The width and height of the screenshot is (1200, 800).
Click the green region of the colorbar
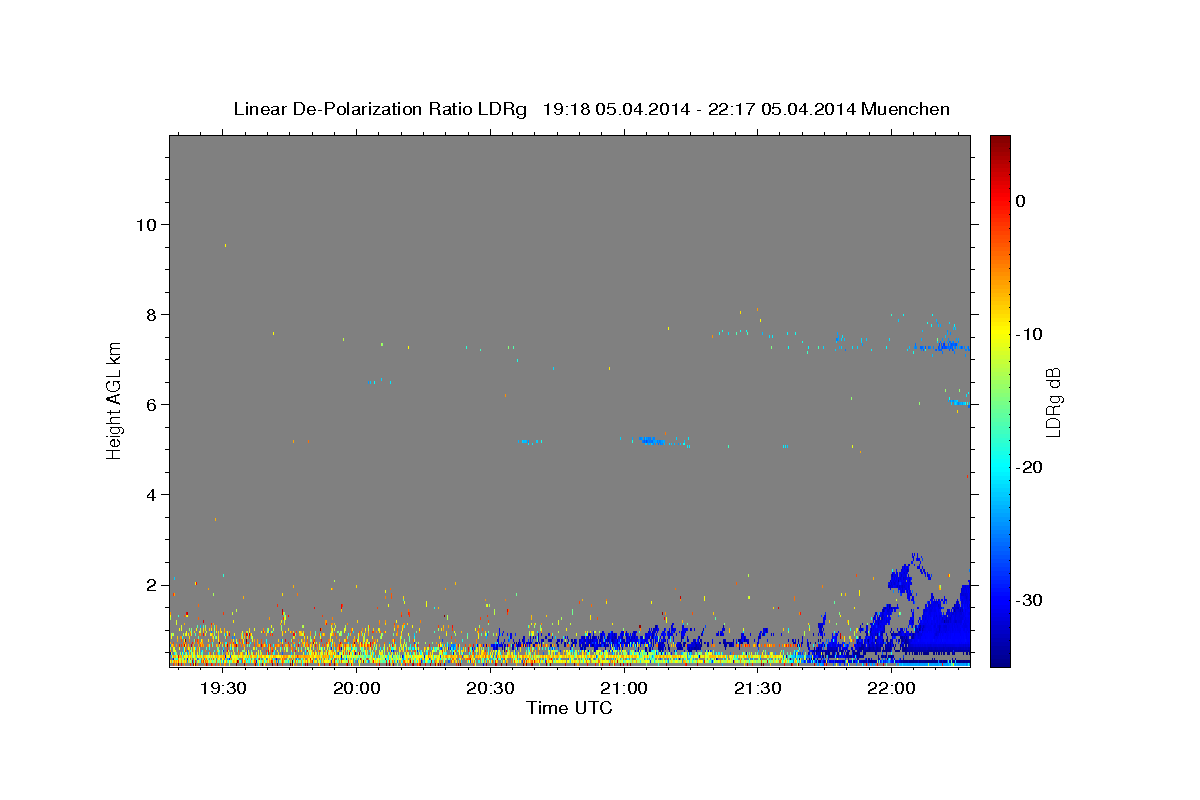[1000, 400]
